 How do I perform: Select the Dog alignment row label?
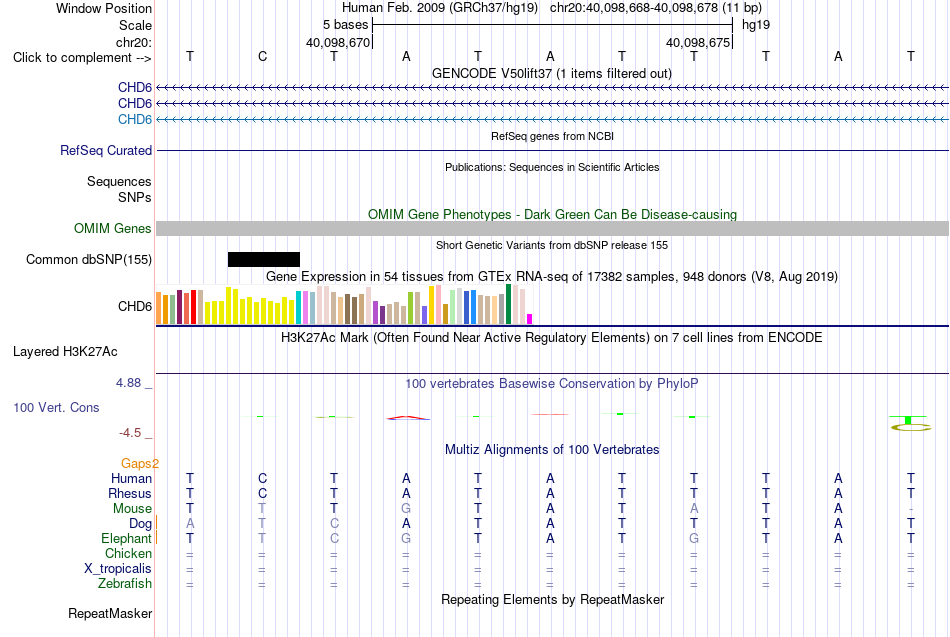[x=141, y=524]
